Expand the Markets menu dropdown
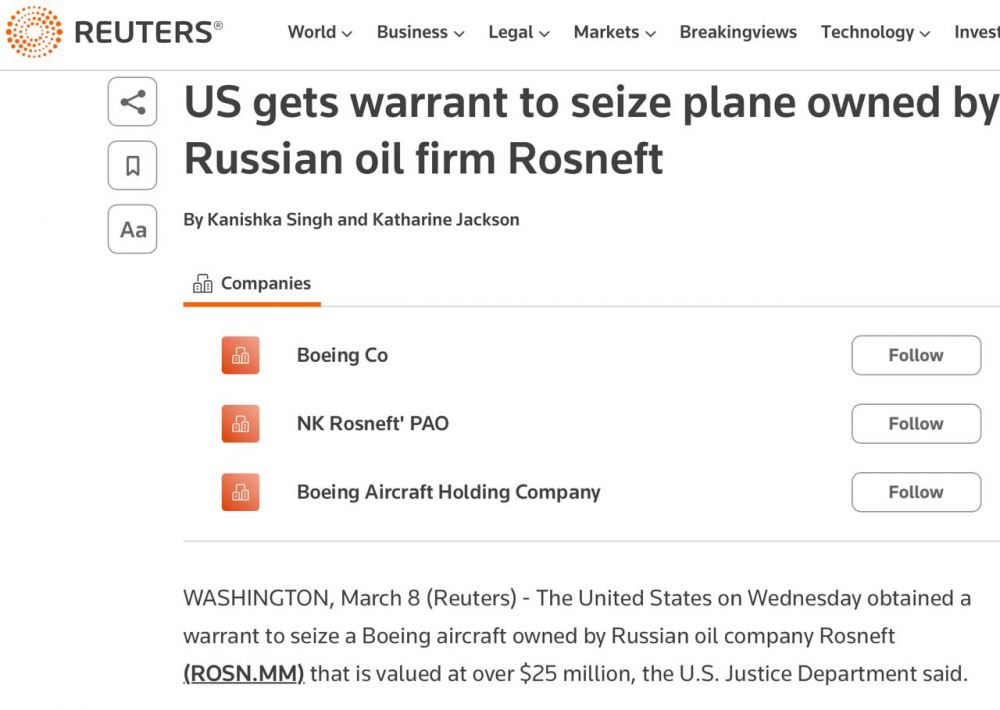Image resolution: width=1000 pixels, height=710 pixels. 614,32
